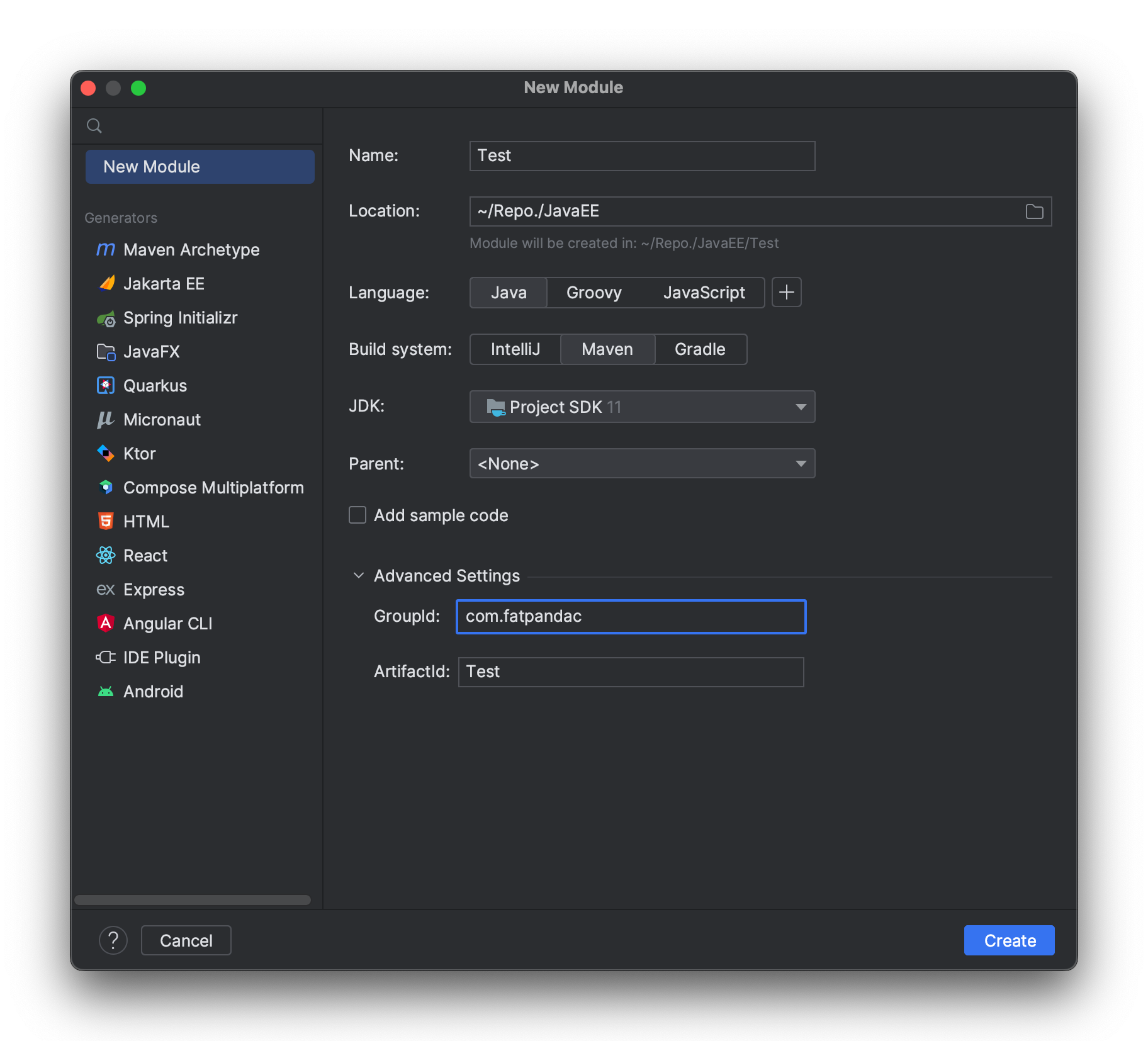Browse location with the folder icon

click(x=1034, y=211)
